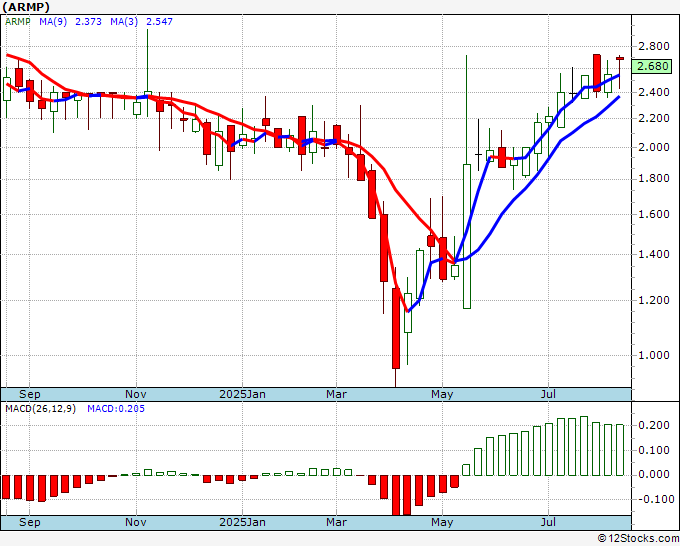Click the ARMP legend label
The image size is (680, 546).
point(18,22)
